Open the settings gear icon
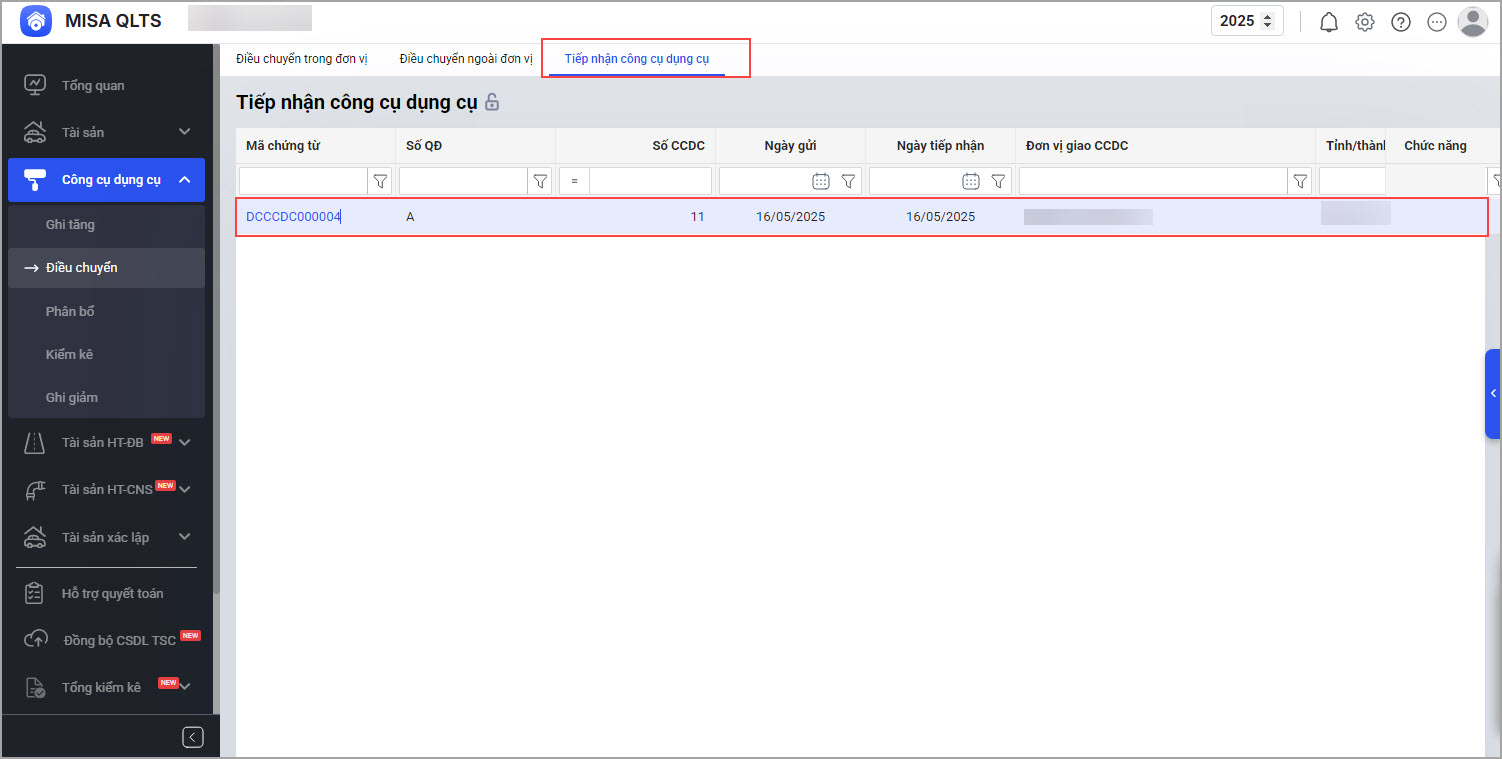Image resolution: width=1502 pixels, height=759 pixels. point(1364,22)
